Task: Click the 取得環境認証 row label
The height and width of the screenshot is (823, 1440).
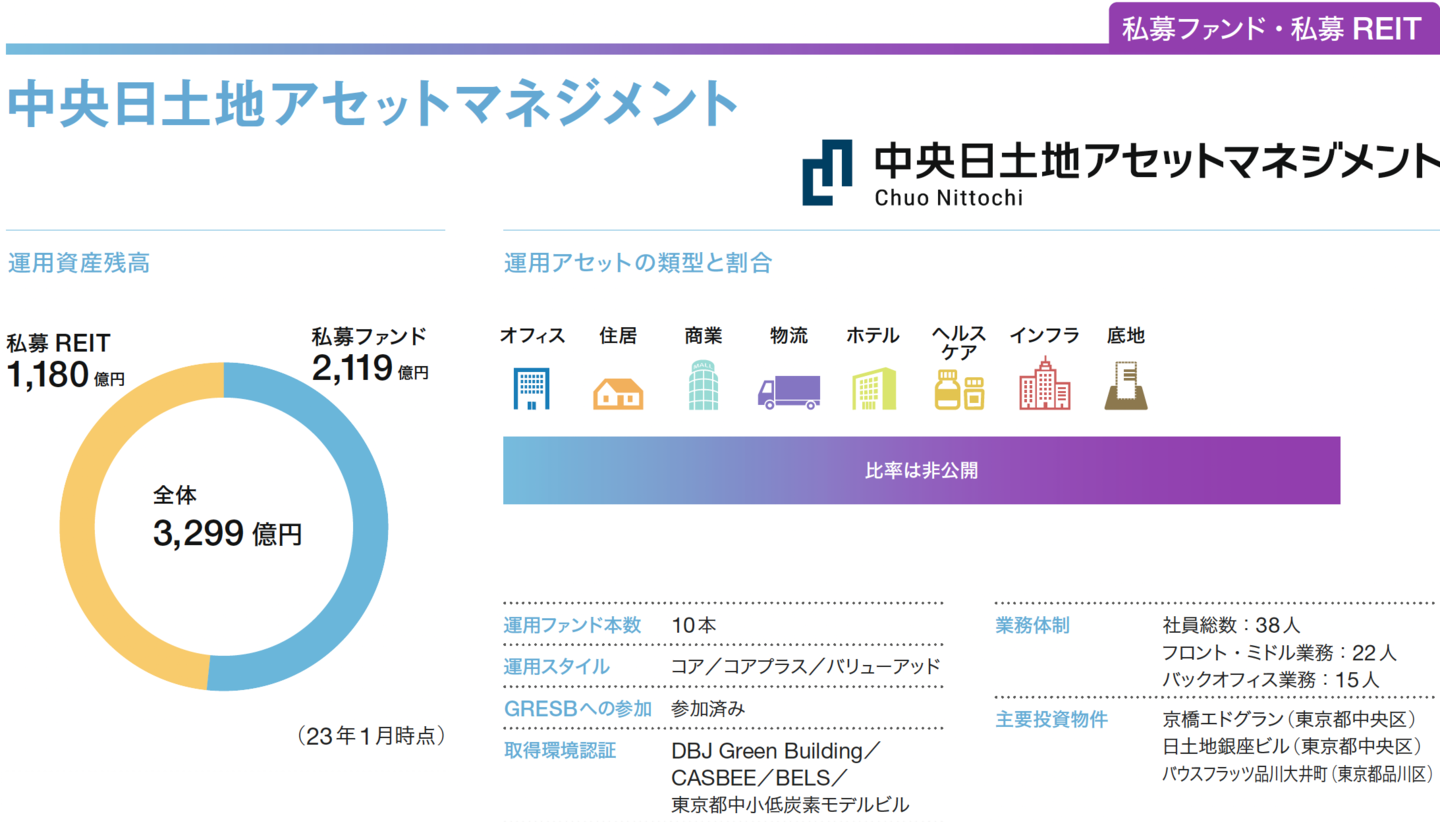Action: [560, 750]
